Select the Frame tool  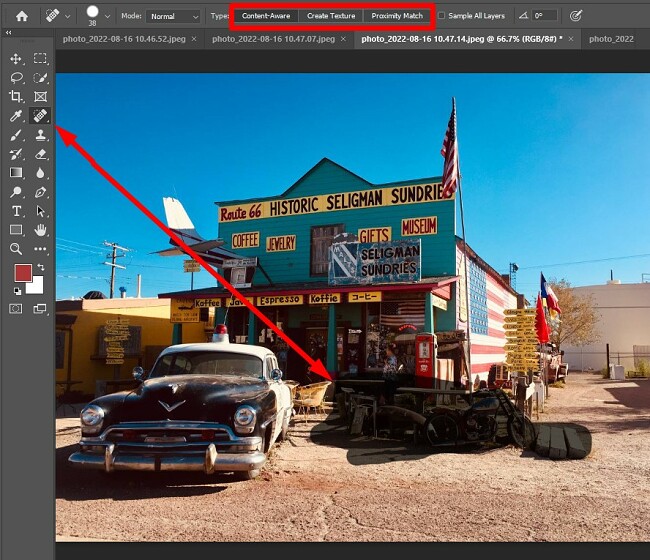(x=40, y=97)
